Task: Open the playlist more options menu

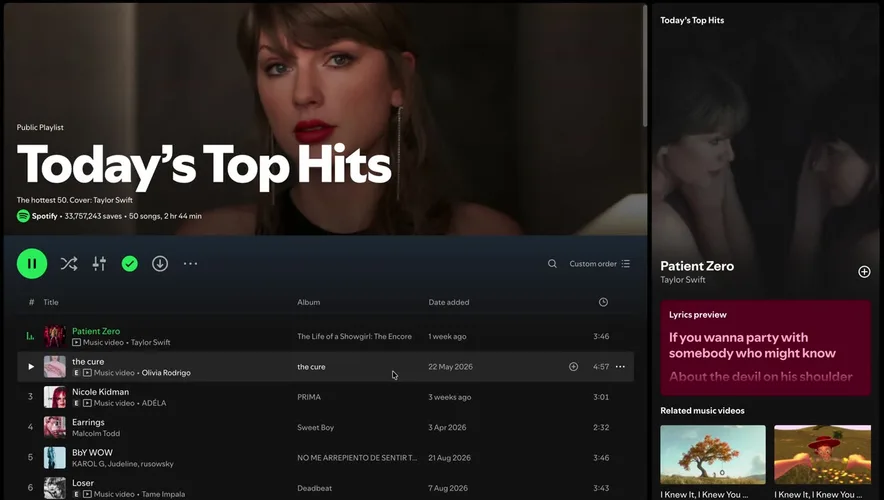Action: tap(191, 263)
